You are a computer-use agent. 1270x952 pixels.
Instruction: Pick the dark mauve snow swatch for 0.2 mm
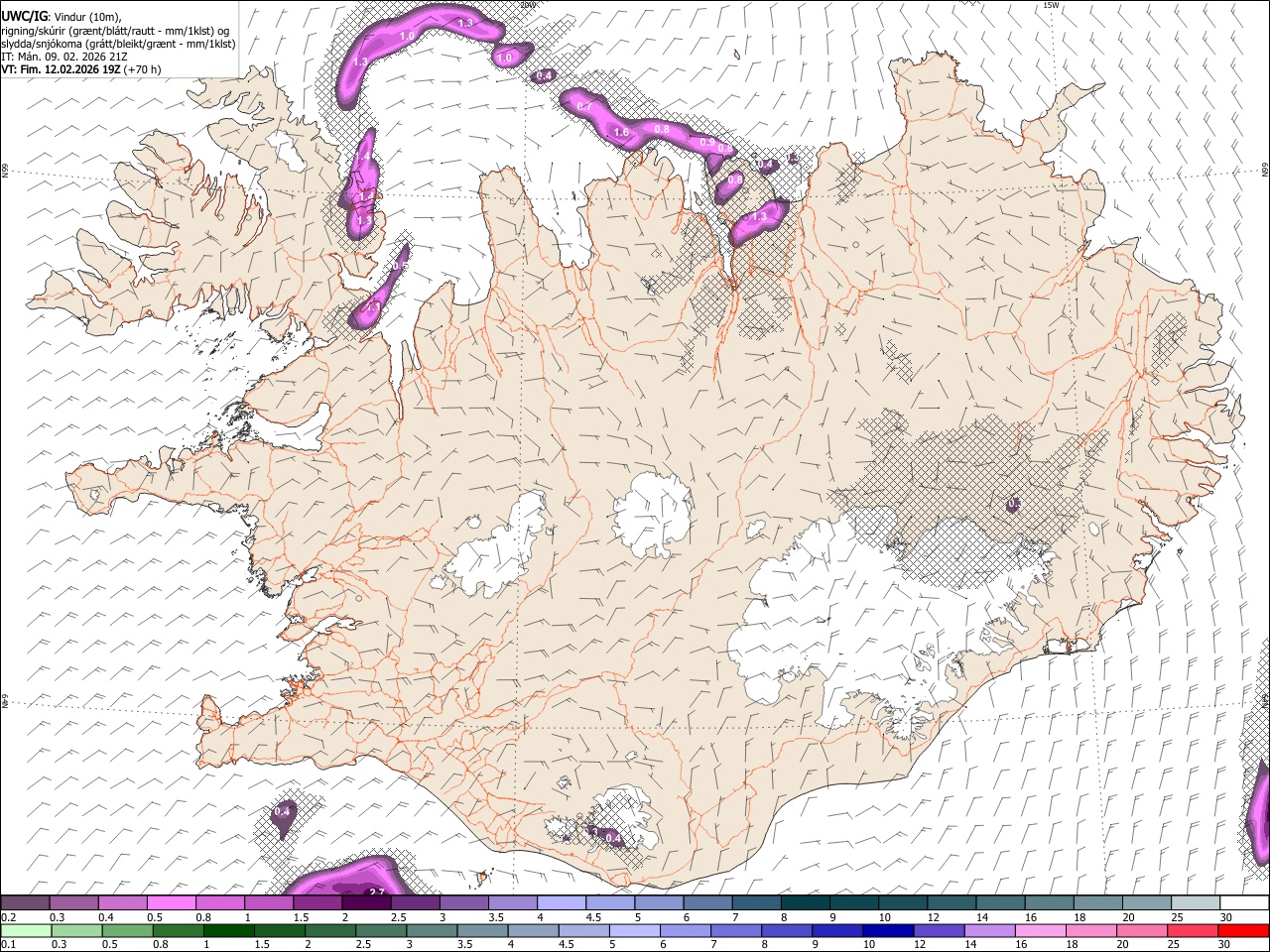tap(25, 902)
